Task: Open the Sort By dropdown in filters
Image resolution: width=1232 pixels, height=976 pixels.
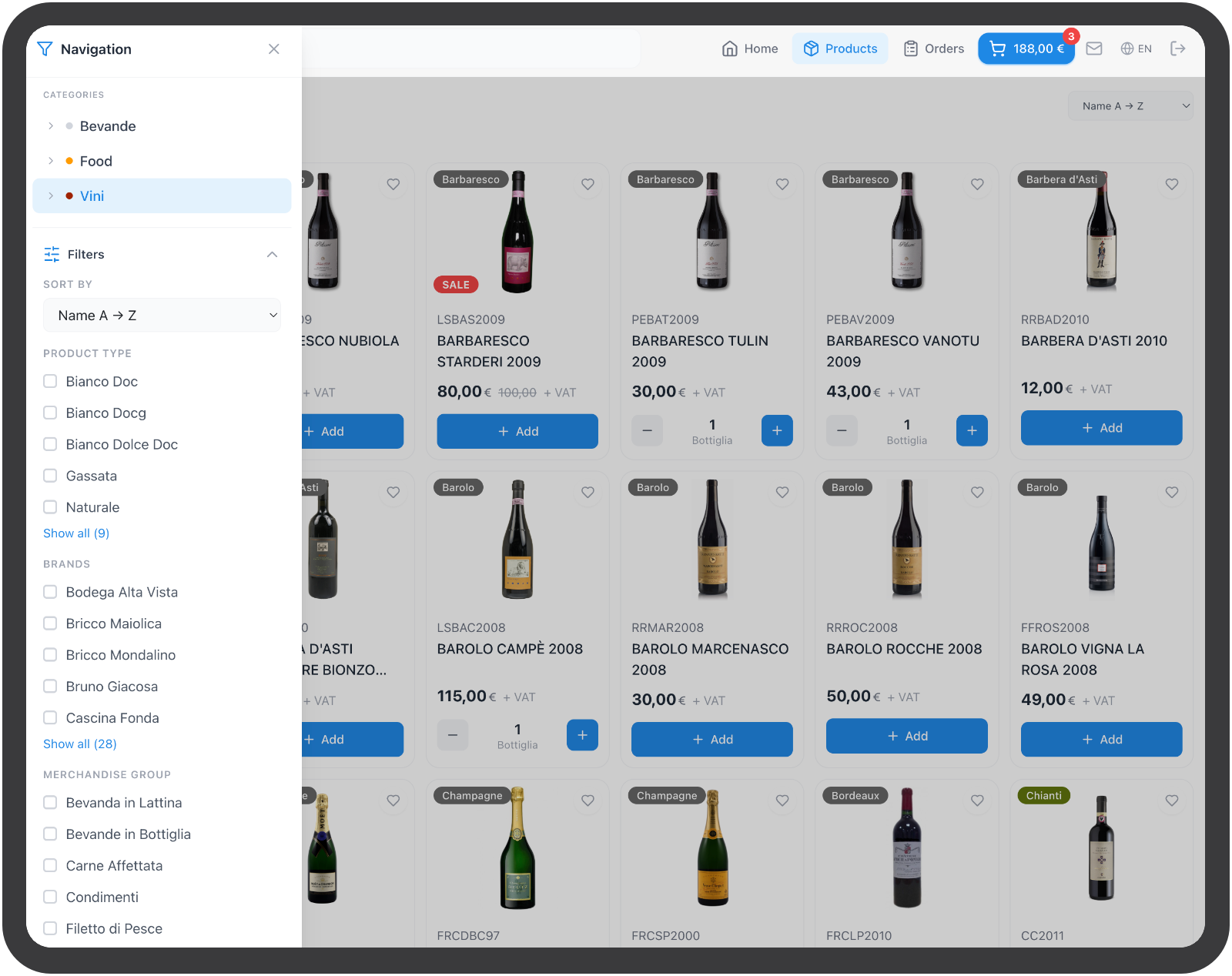Action: (x=162, y=316)
